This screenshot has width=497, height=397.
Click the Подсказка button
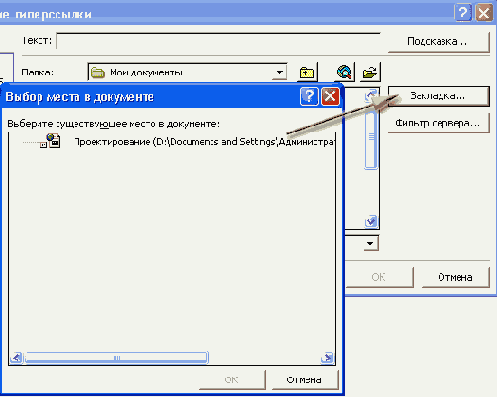(x=438, y=42)
